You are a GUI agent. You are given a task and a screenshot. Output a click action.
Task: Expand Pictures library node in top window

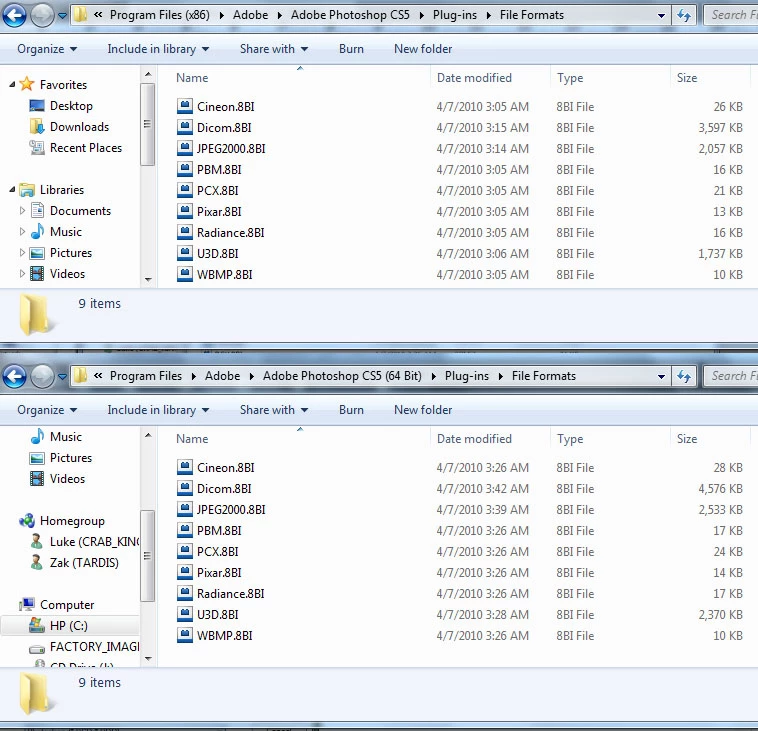(x=22, y=252)
